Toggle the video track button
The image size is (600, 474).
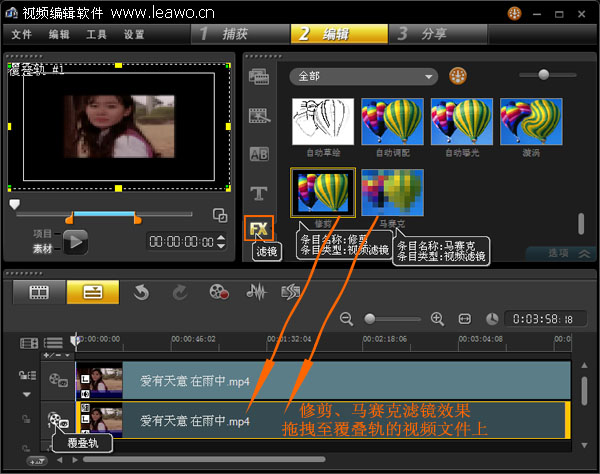[x=58, y=380]
